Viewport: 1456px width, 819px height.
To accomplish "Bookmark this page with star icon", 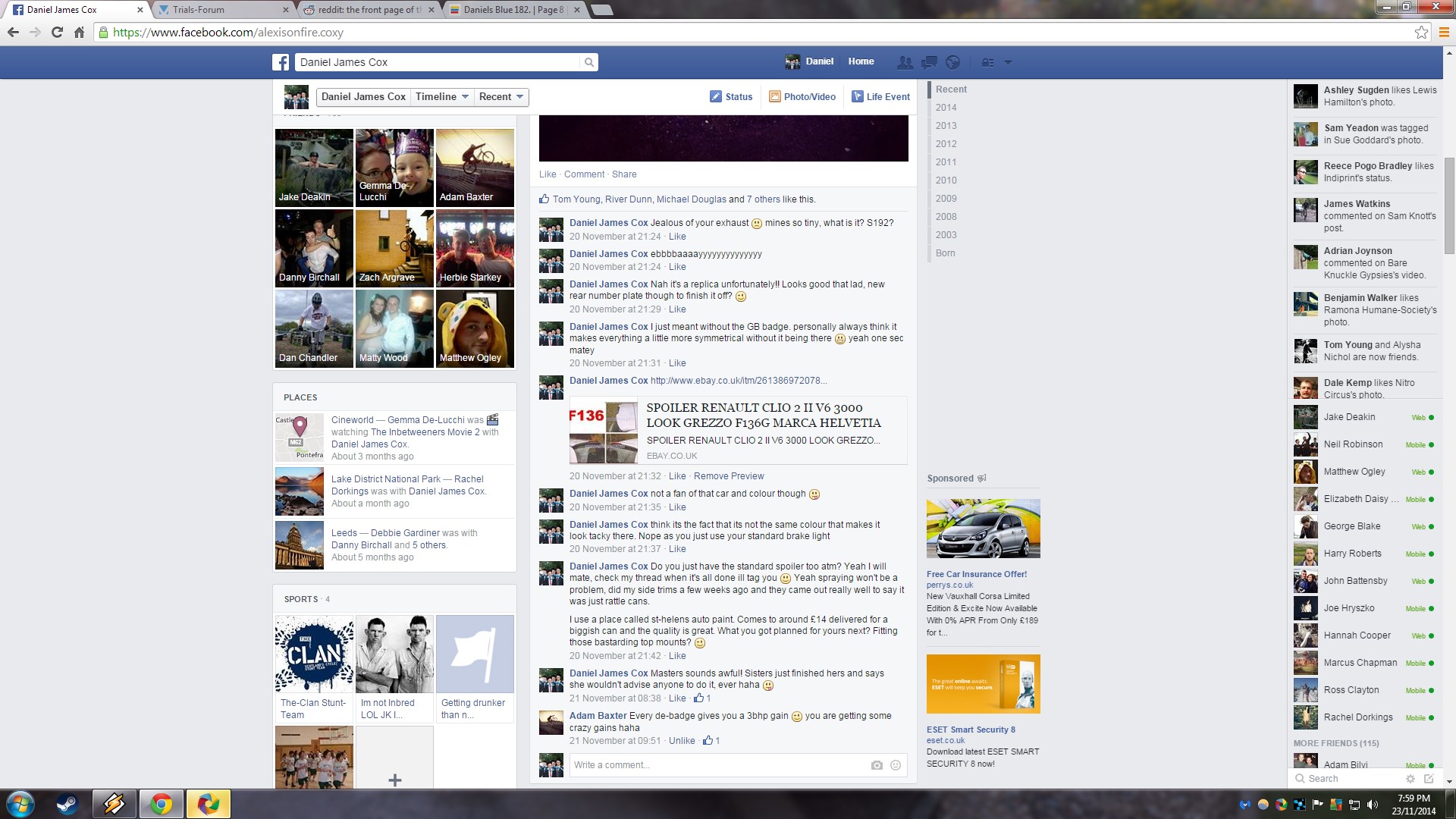I will (1421, 32).
